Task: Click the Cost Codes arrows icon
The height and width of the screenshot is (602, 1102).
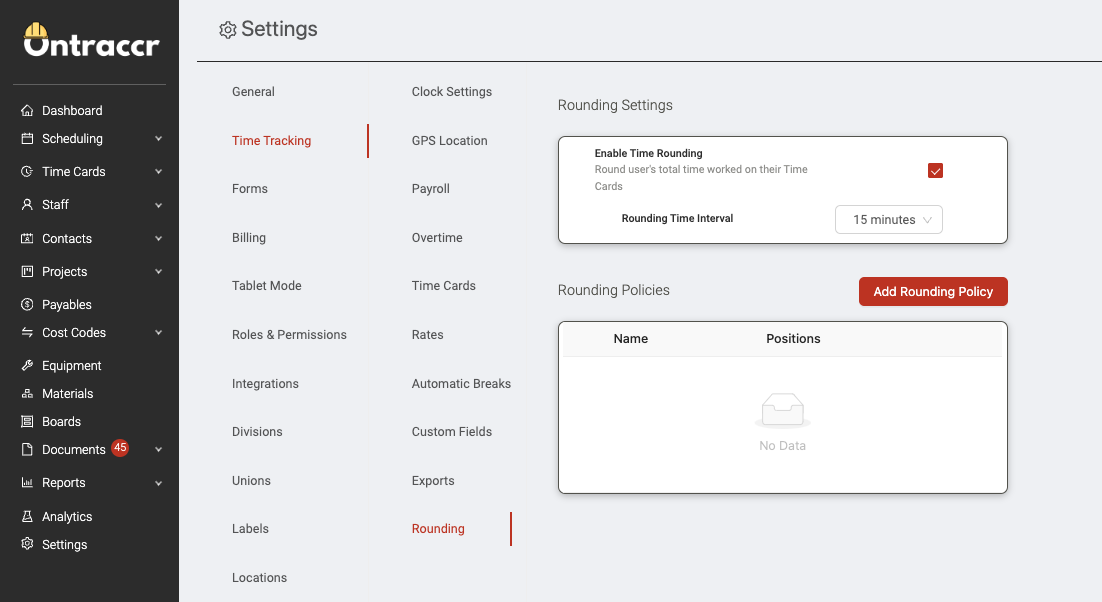Action: pos(27,332)
